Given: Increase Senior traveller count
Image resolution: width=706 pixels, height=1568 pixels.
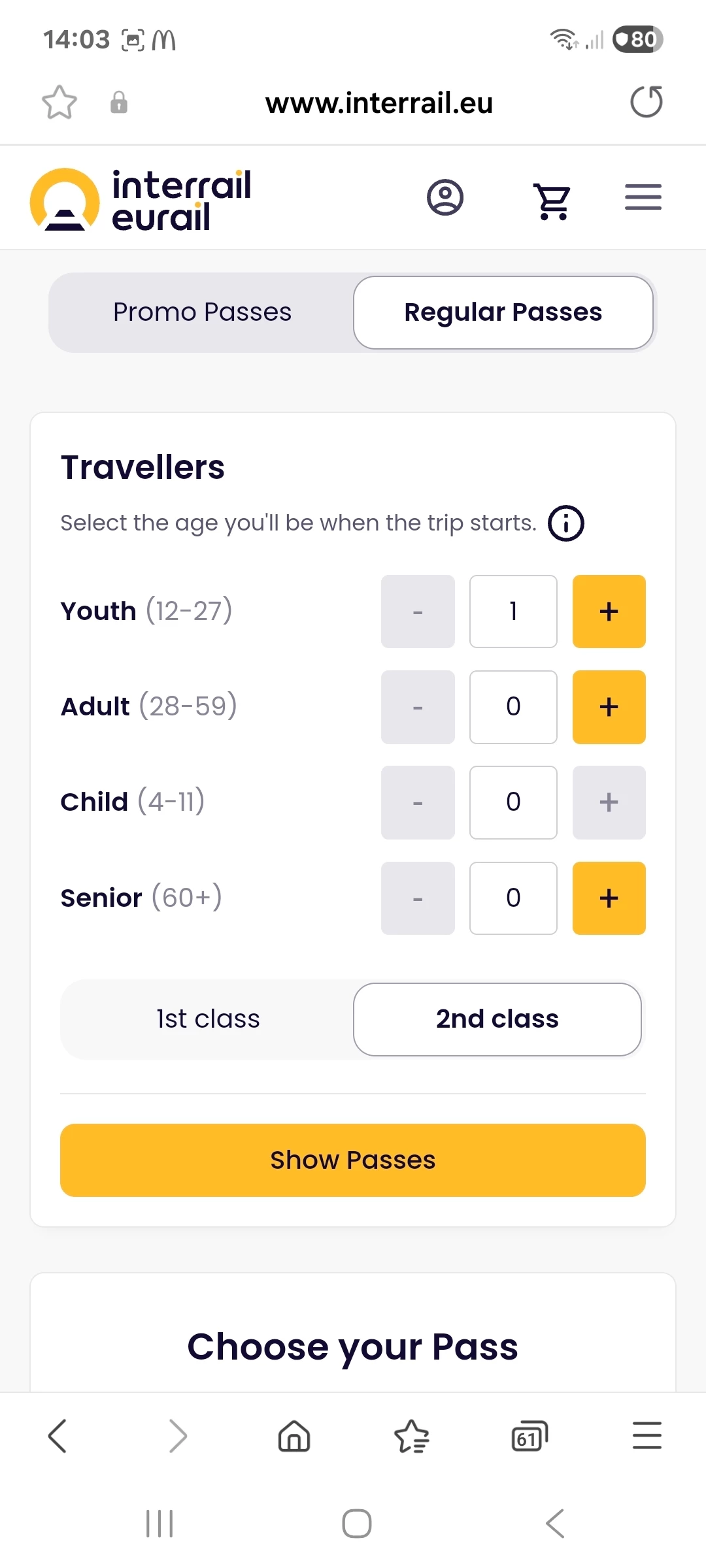Looking at the screenshot, I should [609, 898].
